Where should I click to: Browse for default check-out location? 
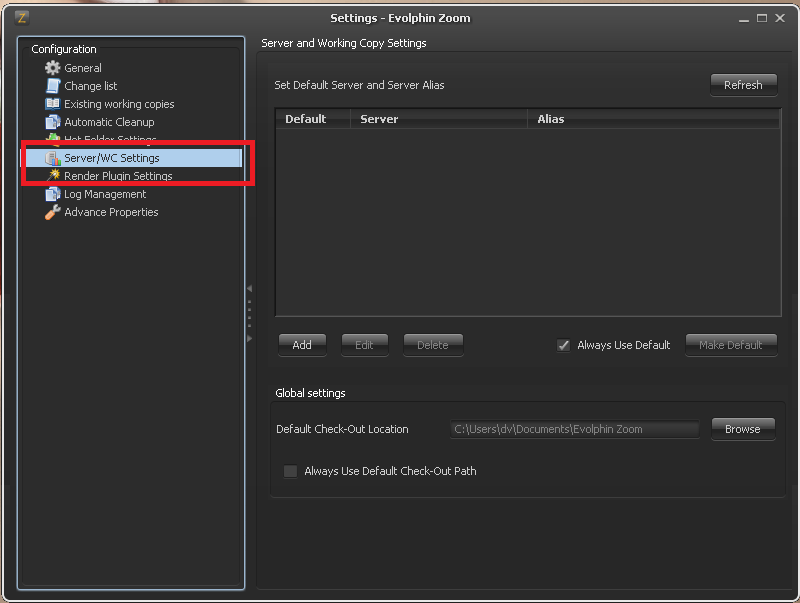(x=743, y=429)
